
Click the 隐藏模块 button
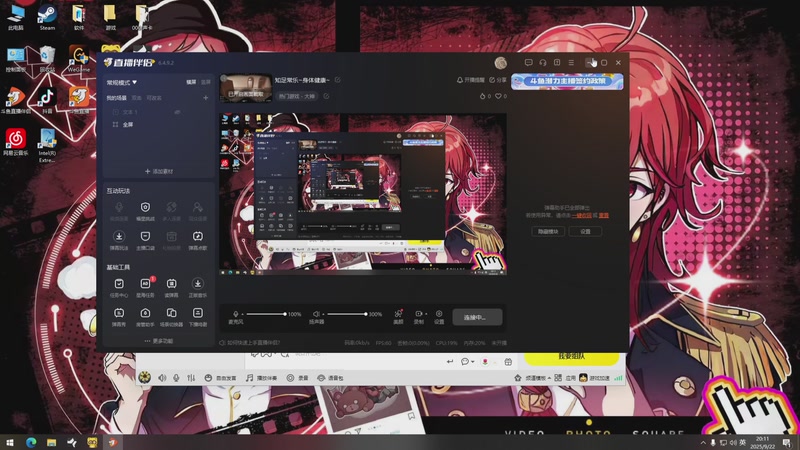coord(548,231)
